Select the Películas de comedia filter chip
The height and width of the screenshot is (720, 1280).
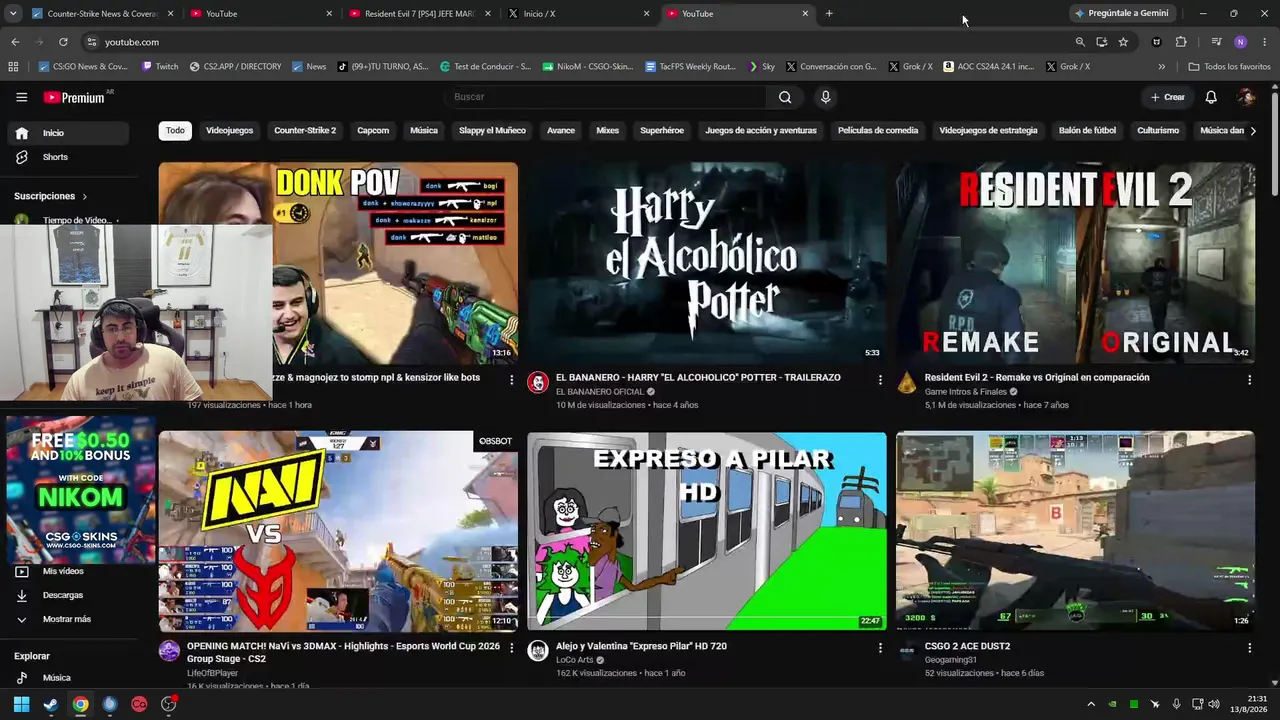point(878,131)
